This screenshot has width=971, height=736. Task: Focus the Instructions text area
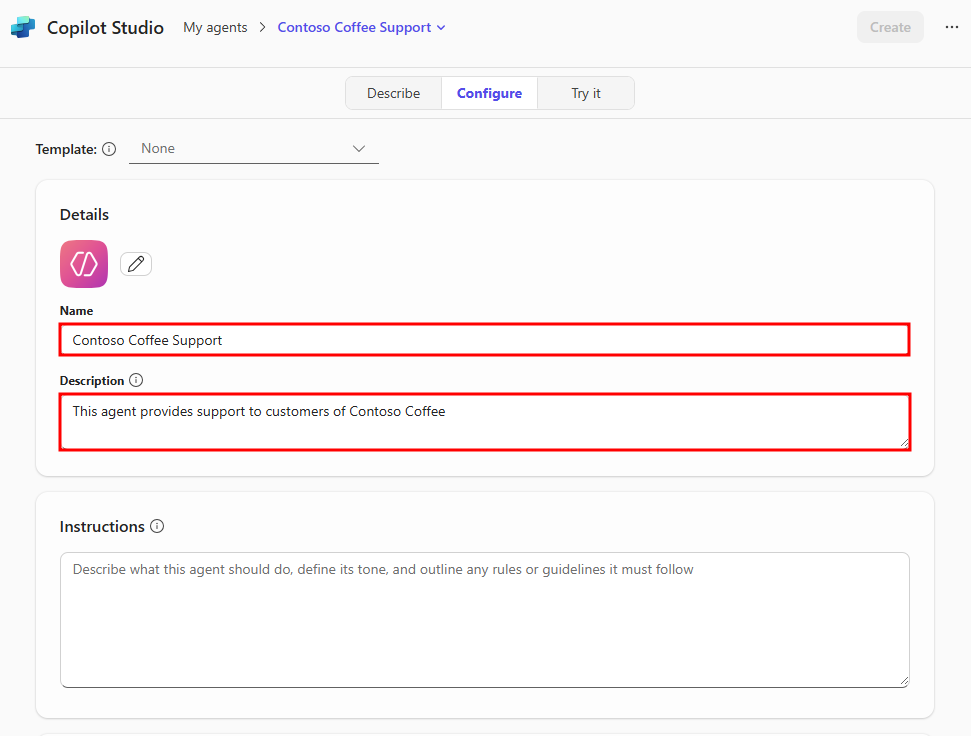[x=484, y=620]
